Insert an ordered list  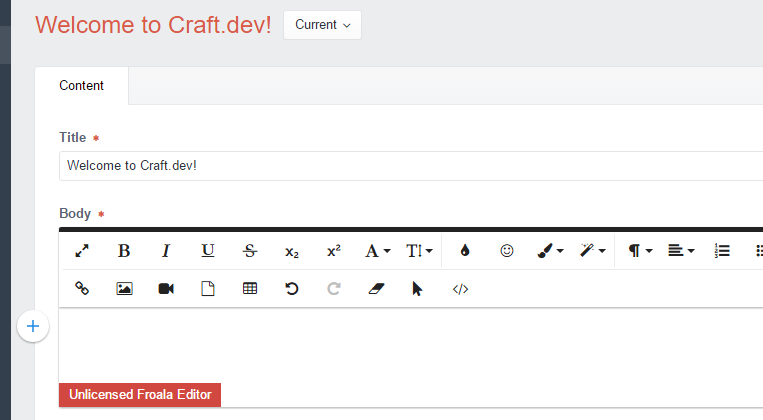coord(722,251)
